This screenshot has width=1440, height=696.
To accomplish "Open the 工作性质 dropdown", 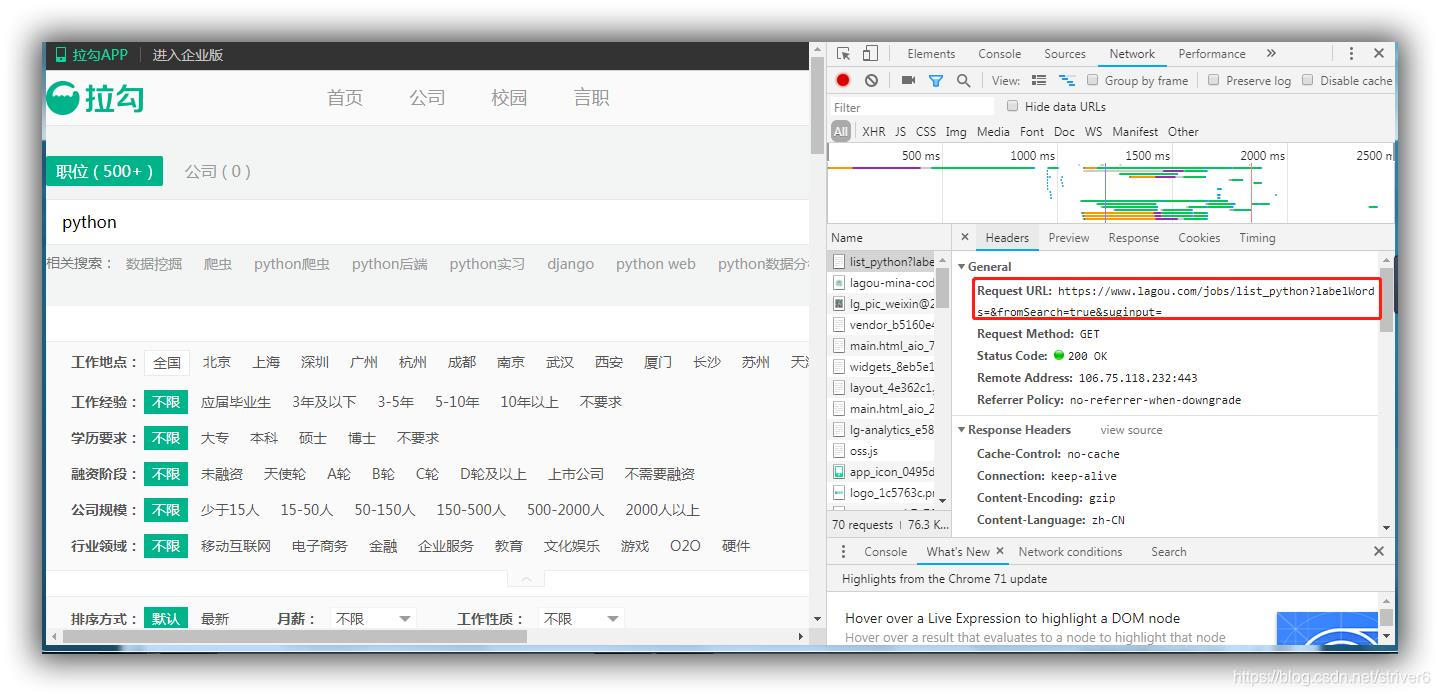I will [581, 619].
